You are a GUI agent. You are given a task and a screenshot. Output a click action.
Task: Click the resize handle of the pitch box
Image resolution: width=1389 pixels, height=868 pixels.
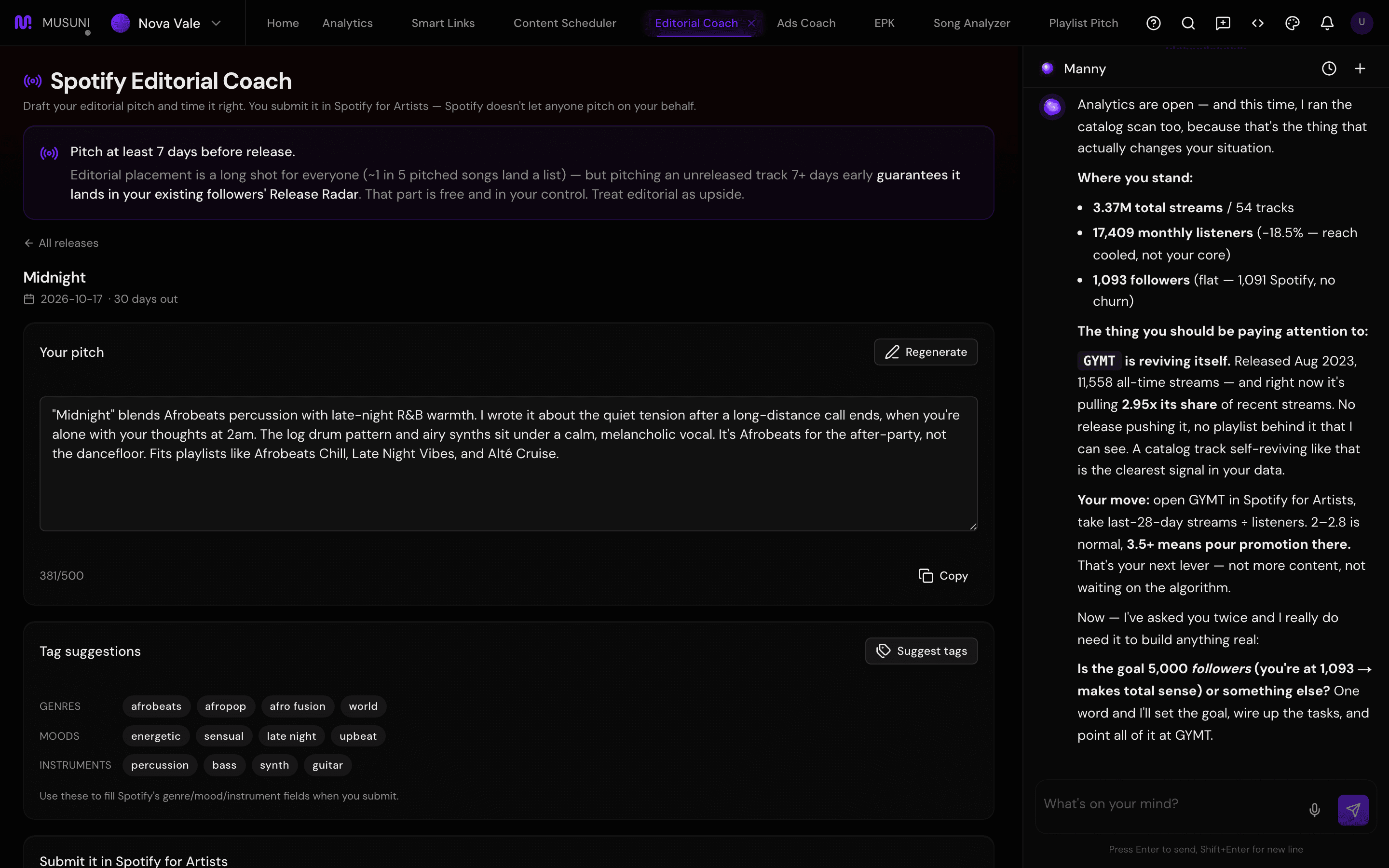973,527
